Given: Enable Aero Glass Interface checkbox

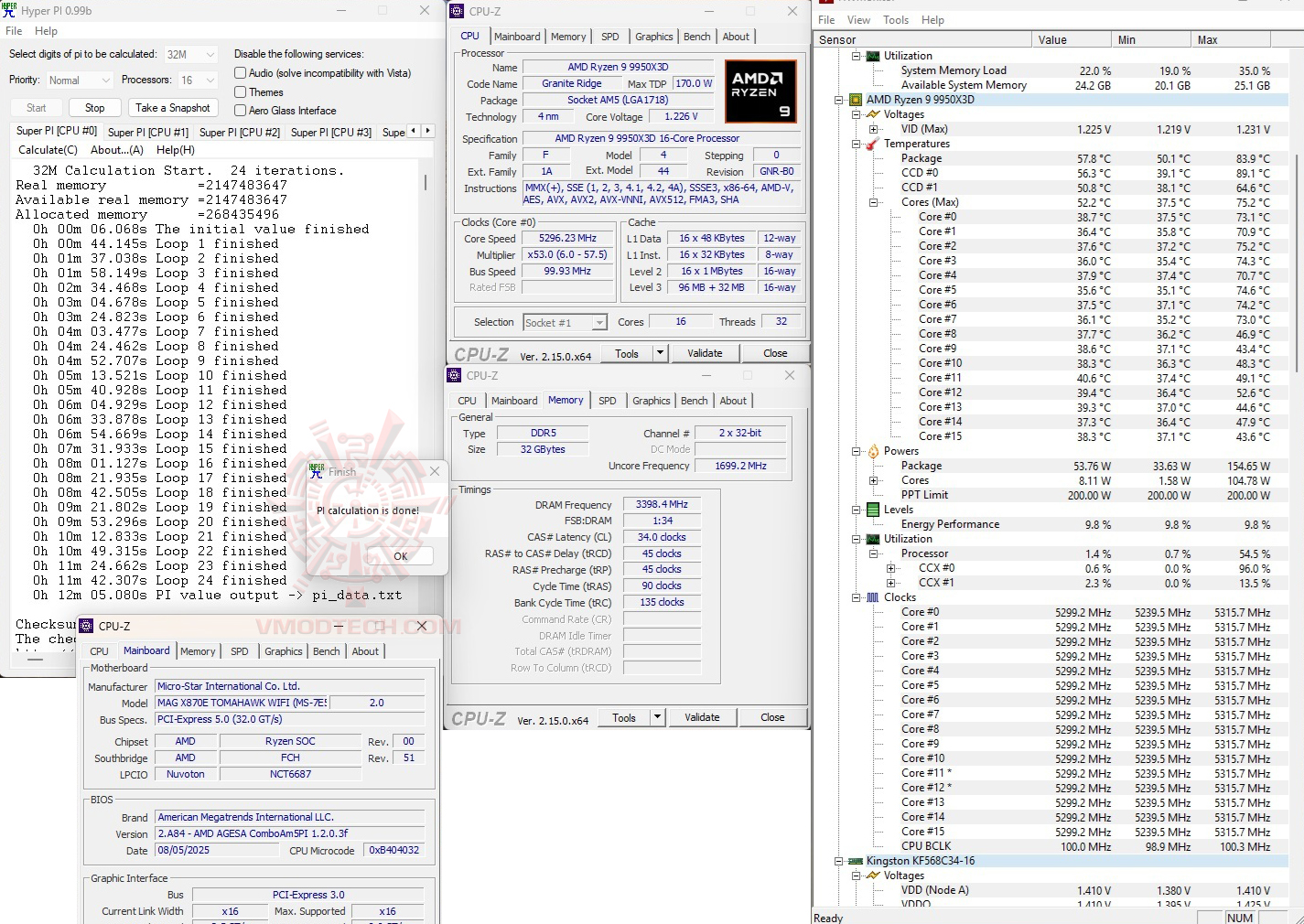Looking at the screenshot, I should (239, 110).
